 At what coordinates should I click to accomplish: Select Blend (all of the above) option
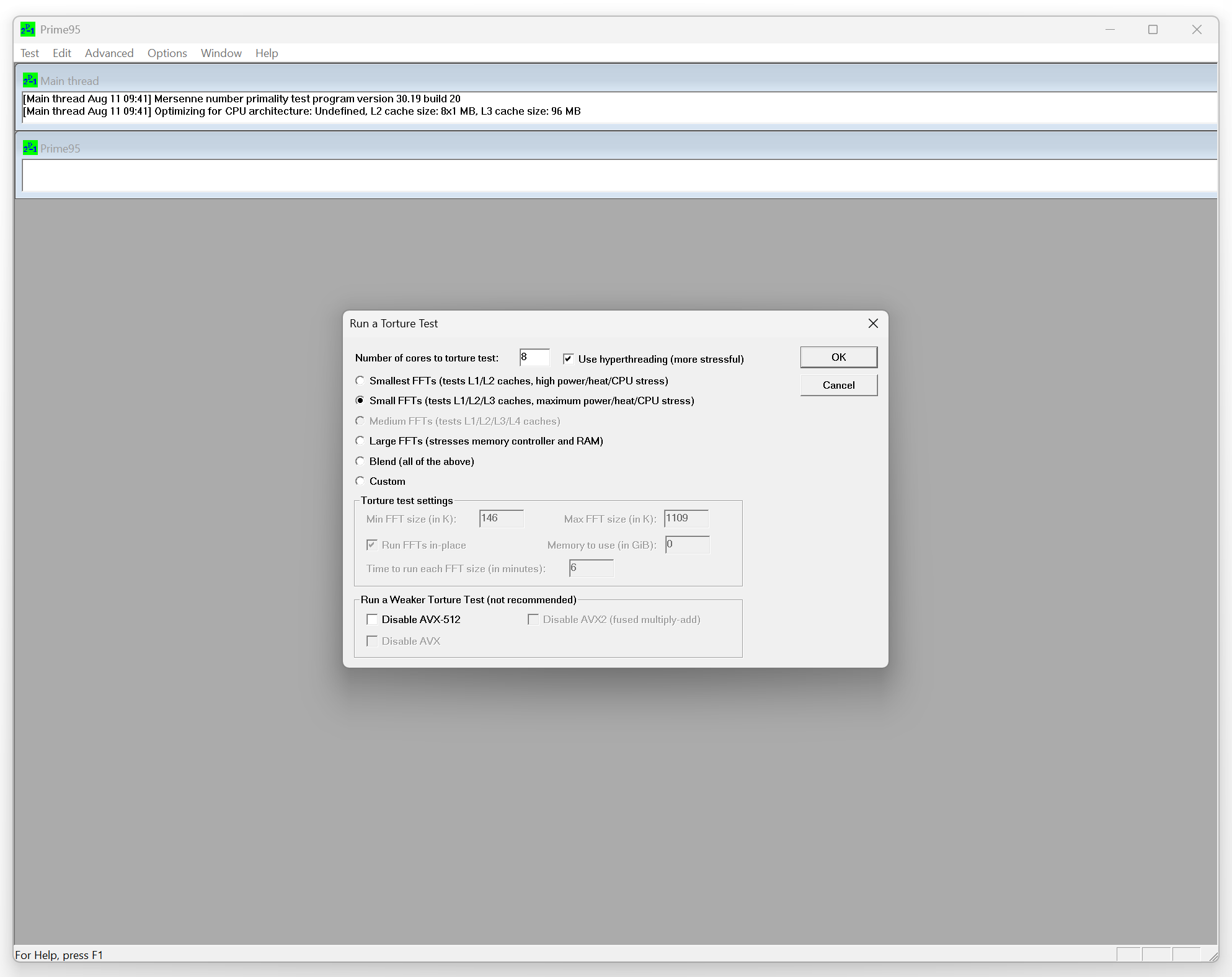point(360,461)
